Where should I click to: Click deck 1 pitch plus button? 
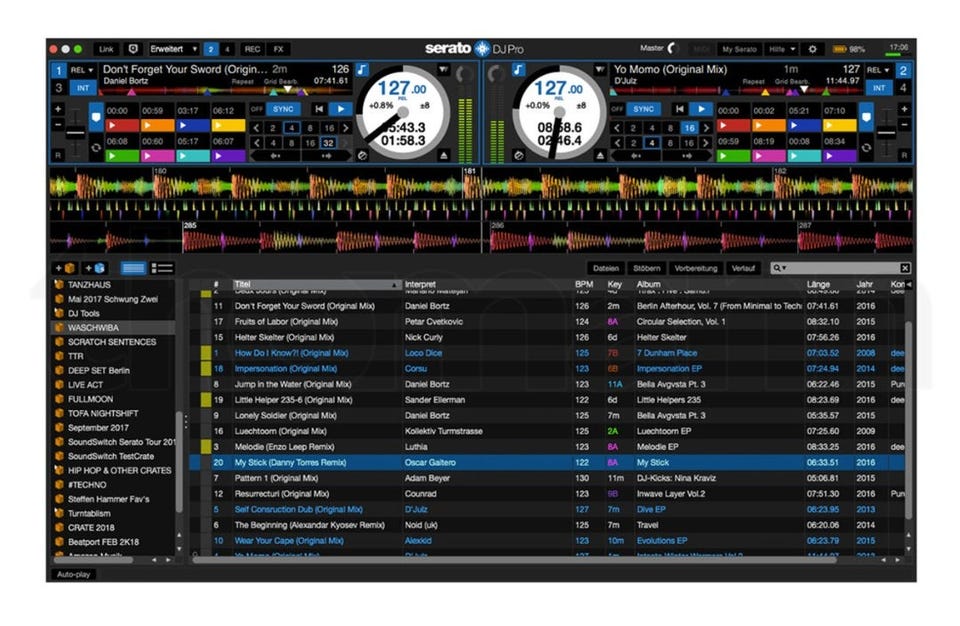pos(58,110)
